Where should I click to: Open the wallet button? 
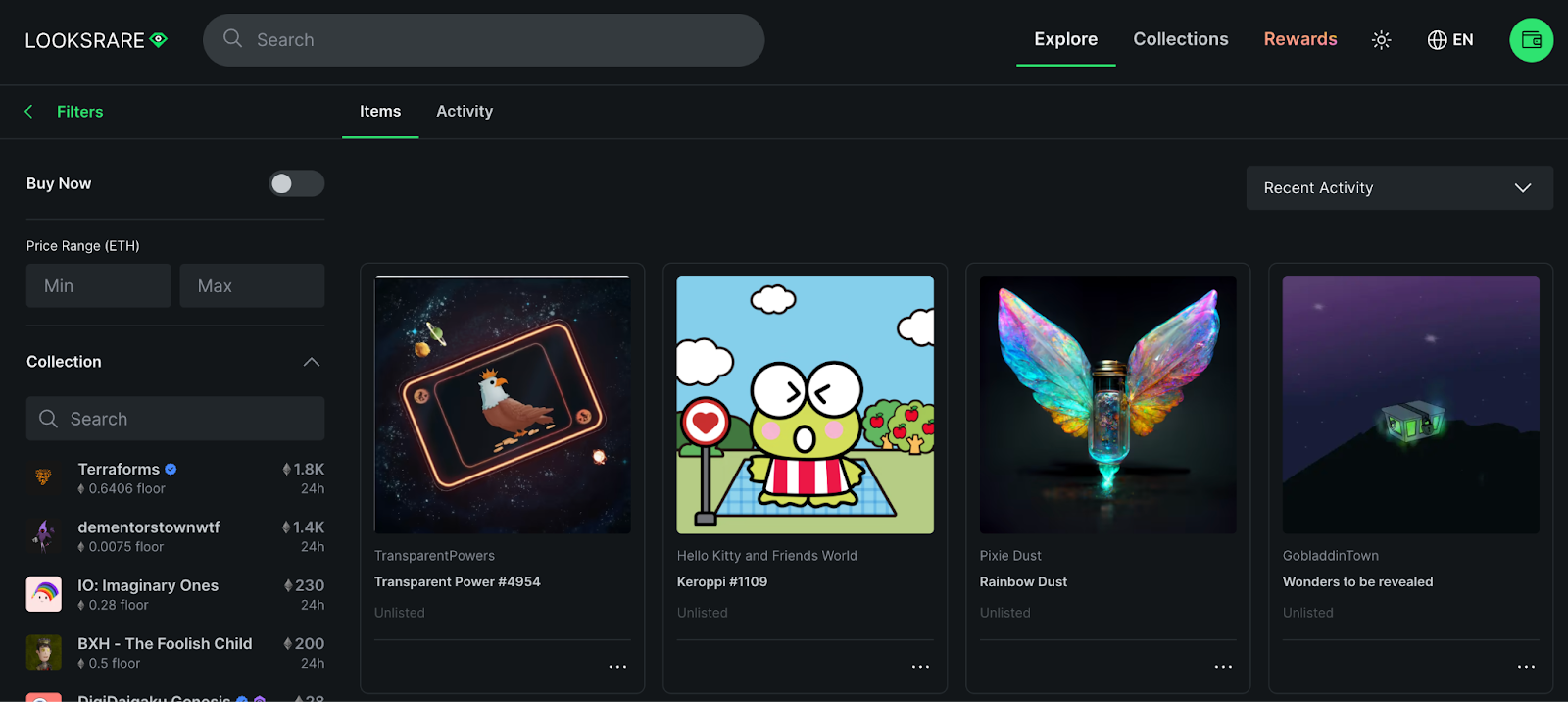pyautogui.click(x=1531, y=40)
